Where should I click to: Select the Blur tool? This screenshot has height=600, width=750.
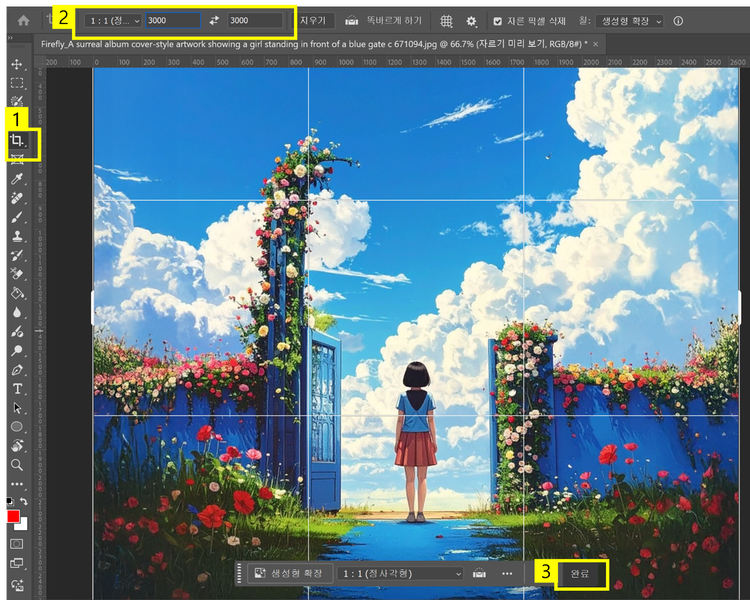click(x=17, y=312)
